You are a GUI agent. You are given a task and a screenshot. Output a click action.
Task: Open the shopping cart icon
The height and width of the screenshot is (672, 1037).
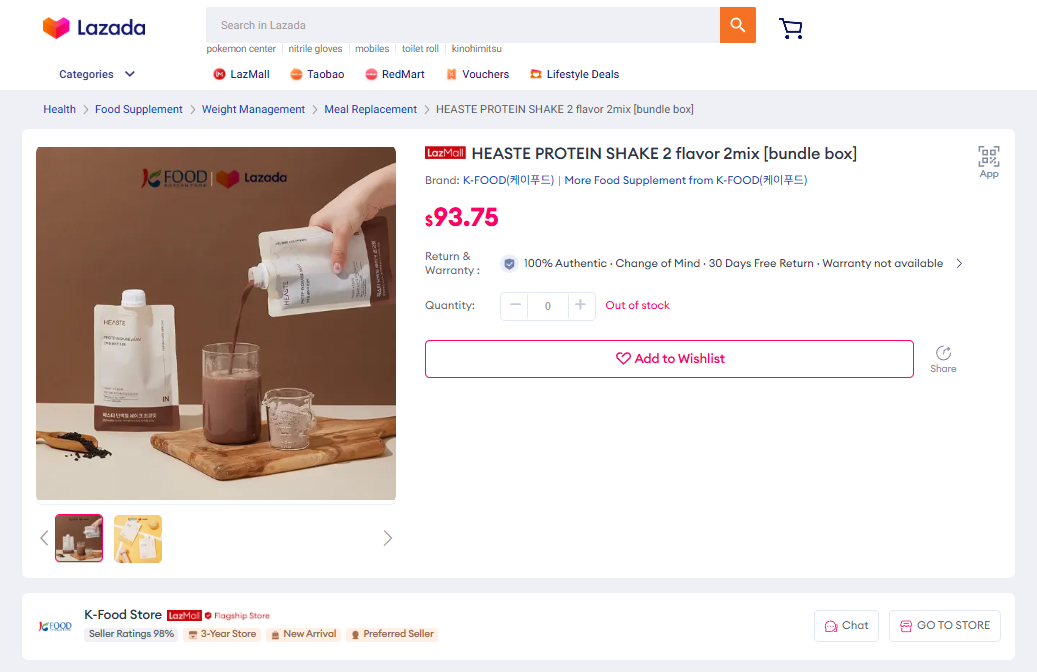tap(790, 28)
